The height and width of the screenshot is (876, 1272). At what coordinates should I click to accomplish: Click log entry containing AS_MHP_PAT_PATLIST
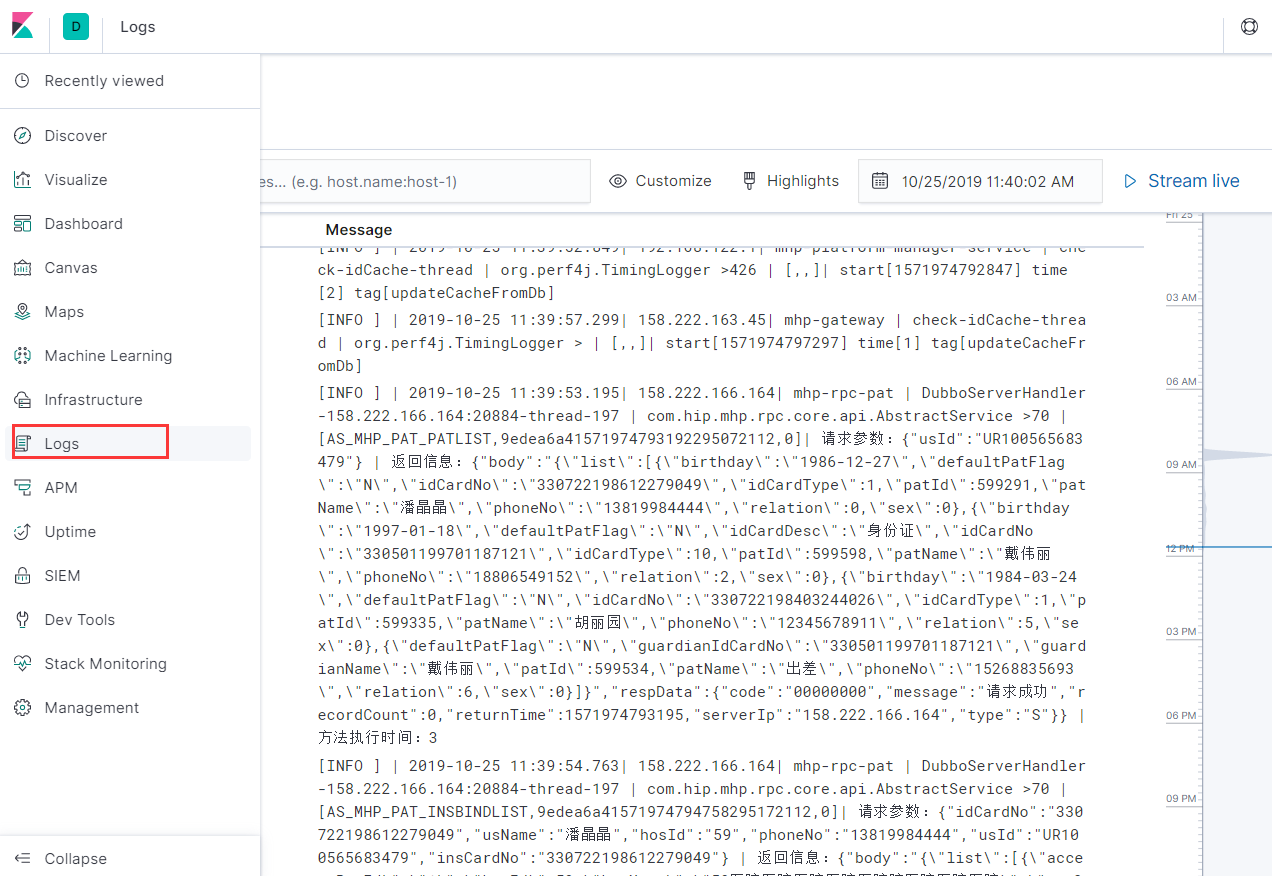[x=702, y=565]
